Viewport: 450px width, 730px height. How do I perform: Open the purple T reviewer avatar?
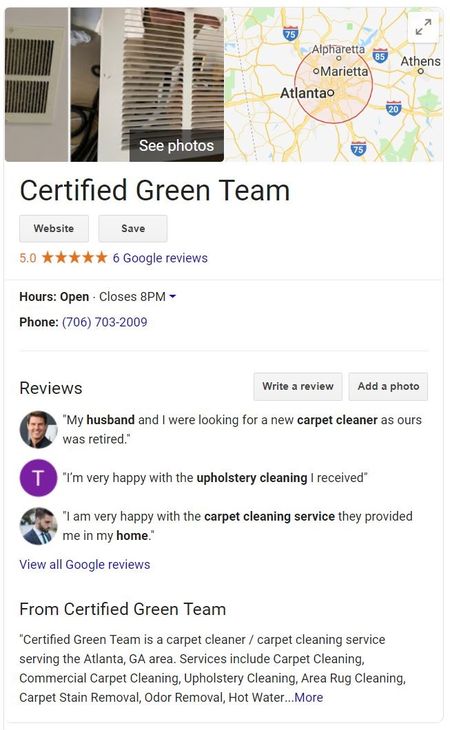38,478
